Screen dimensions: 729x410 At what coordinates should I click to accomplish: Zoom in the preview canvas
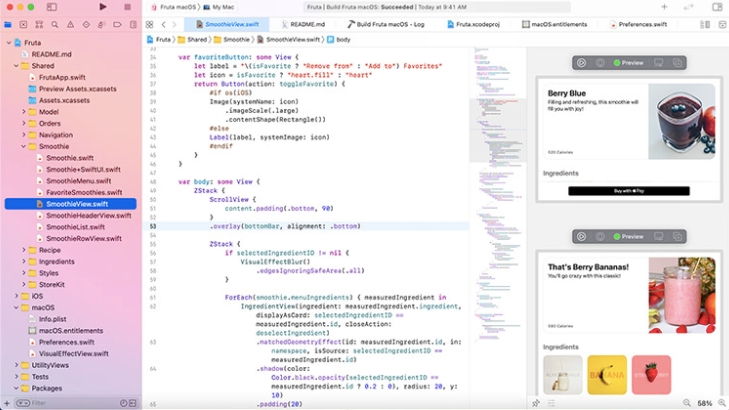tap(722, 403)
